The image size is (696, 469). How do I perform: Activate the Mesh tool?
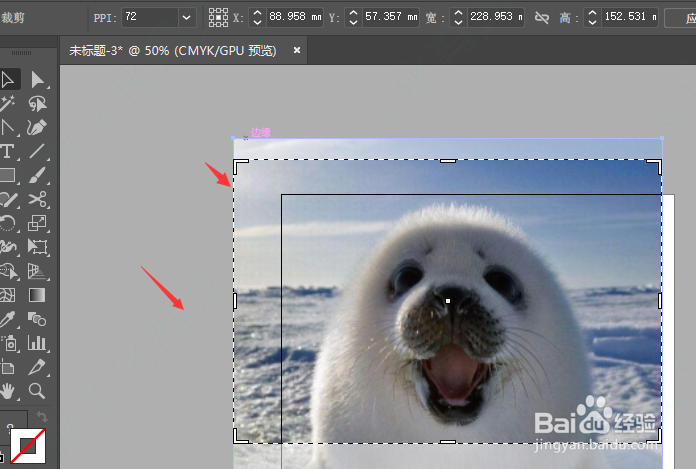[8, 295]
